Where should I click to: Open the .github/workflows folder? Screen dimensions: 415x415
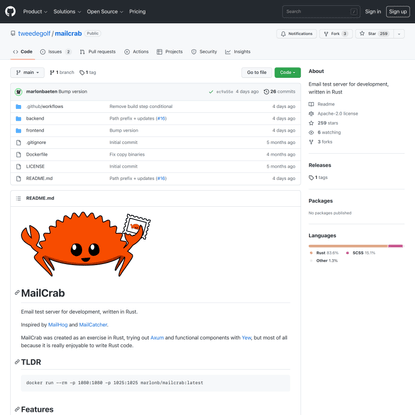point(45,106)
